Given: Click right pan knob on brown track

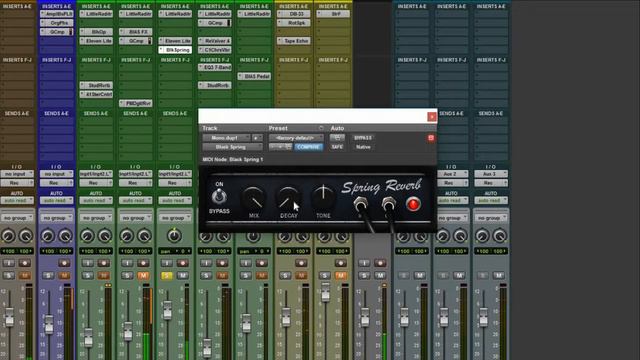Looking at the screenshot, I should tap(26, 236).
